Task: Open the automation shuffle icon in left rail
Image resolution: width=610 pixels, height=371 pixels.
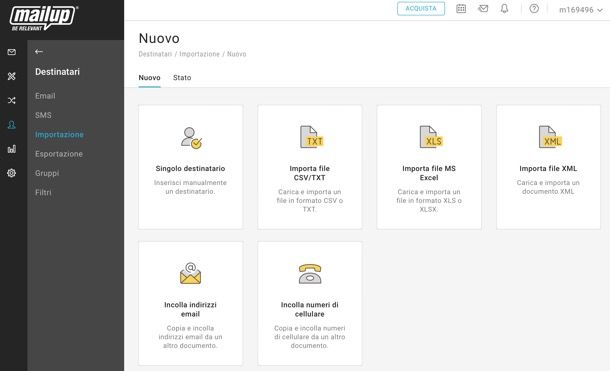Action: (12, 100)
